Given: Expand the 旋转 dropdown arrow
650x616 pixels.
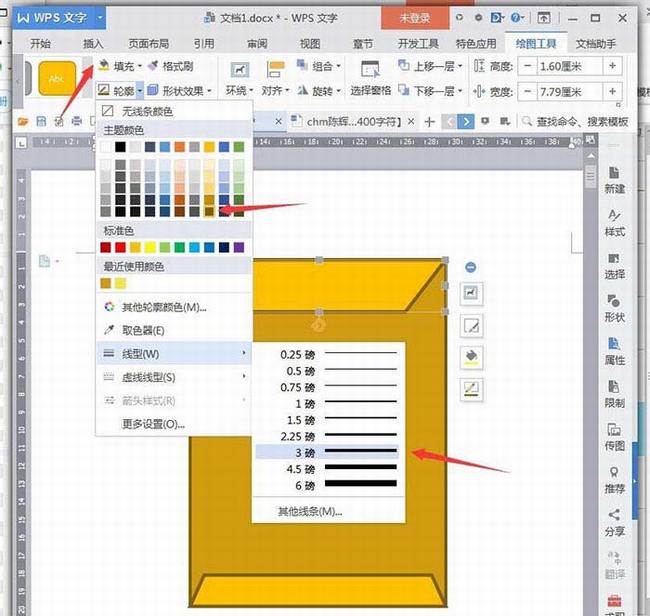Looking at the screenshot, I should click(339, 90).
